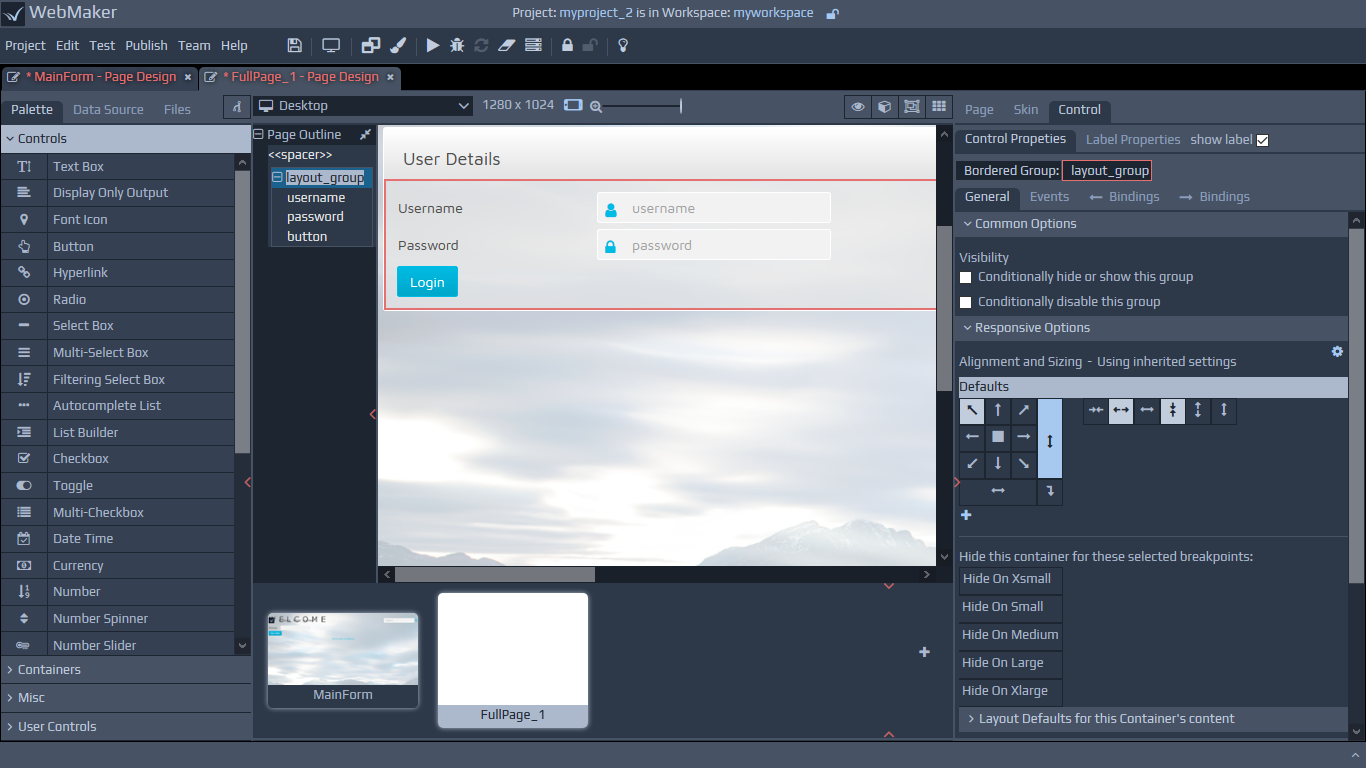This screenshot has height=768, width=1366.
Task: Open the gear settings for Alignment and Sizing
Action: [1337, 352]
